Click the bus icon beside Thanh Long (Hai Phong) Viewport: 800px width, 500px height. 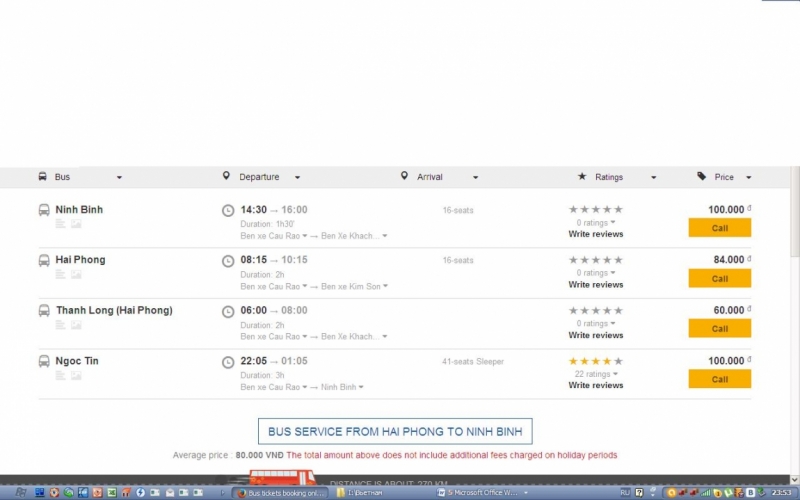(44, 311)
